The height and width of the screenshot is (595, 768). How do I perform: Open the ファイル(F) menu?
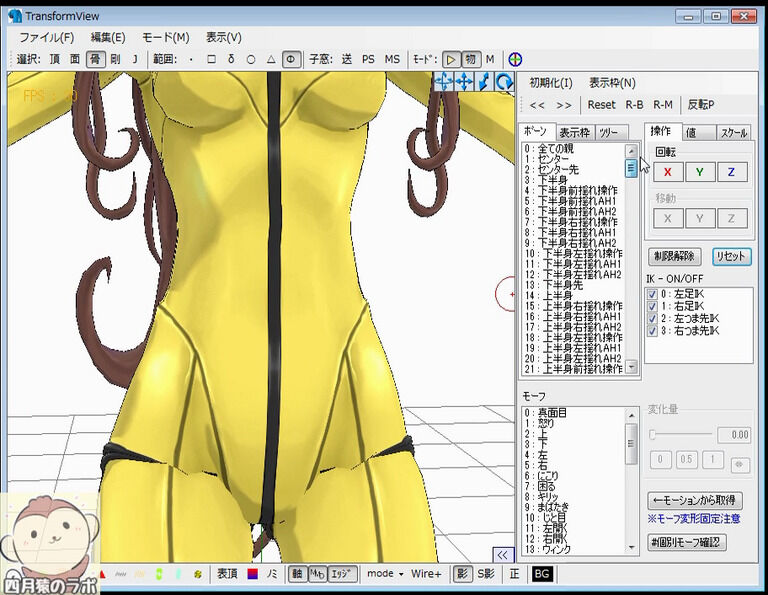coord(47,38)
